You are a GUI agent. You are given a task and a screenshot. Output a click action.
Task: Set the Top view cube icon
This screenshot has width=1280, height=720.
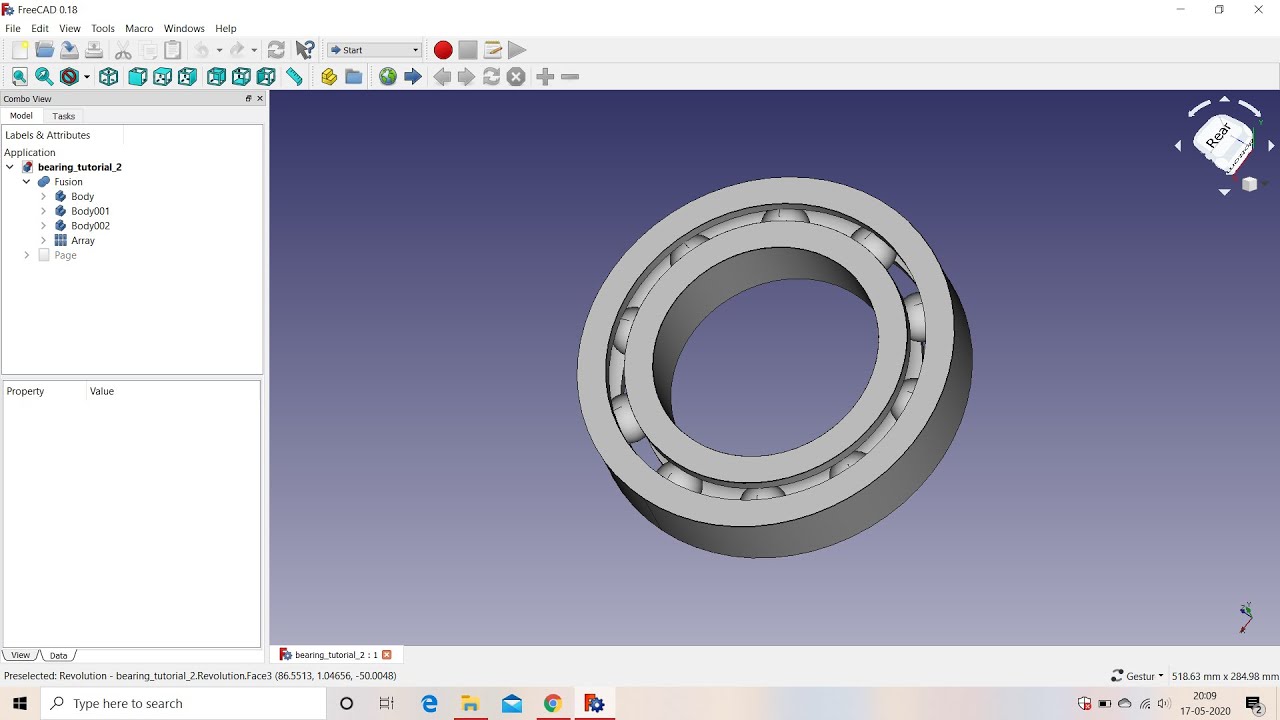pyautogui.click(x=162, y=77)
